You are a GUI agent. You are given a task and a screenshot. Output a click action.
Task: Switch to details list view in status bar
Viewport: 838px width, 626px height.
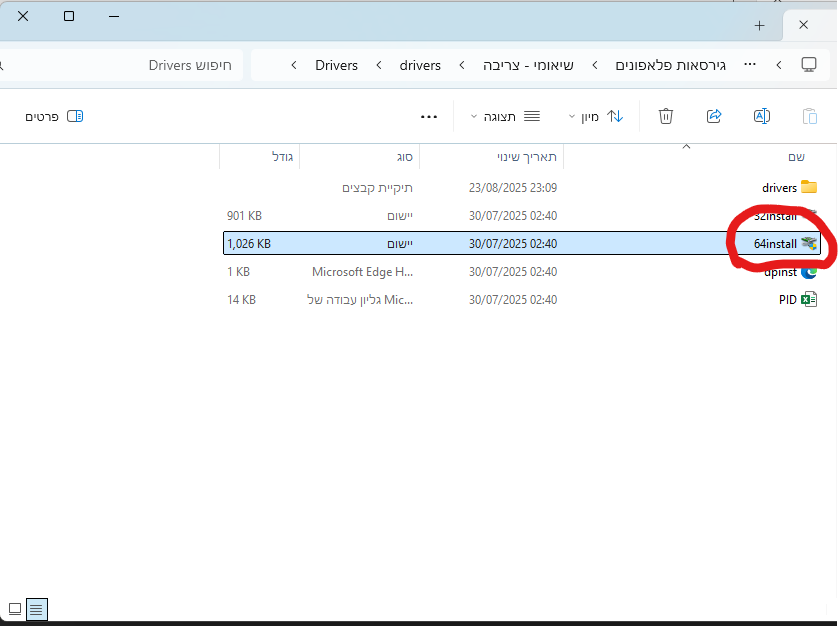(36, 608)
